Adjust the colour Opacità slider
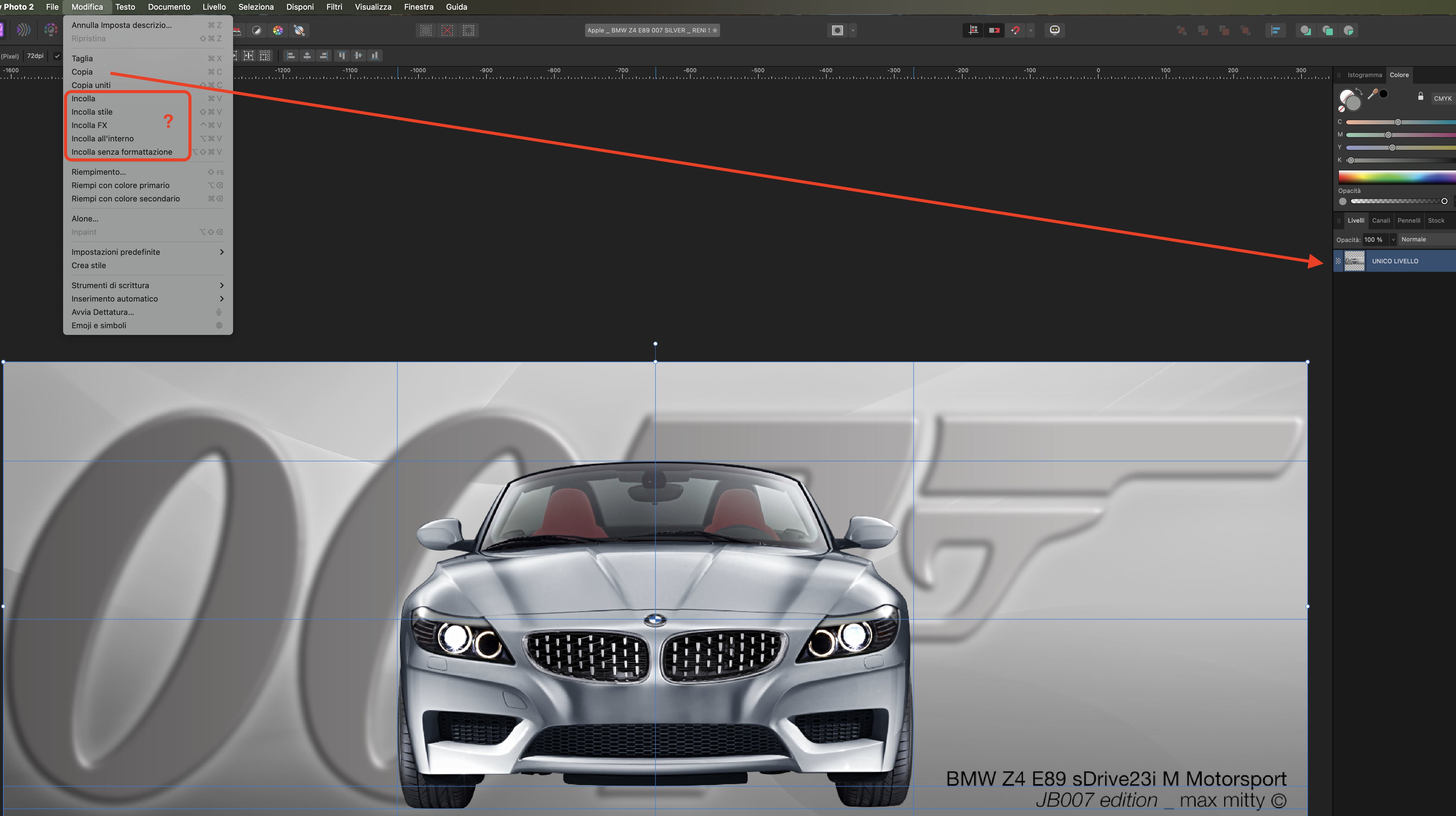 [1399, 201]
